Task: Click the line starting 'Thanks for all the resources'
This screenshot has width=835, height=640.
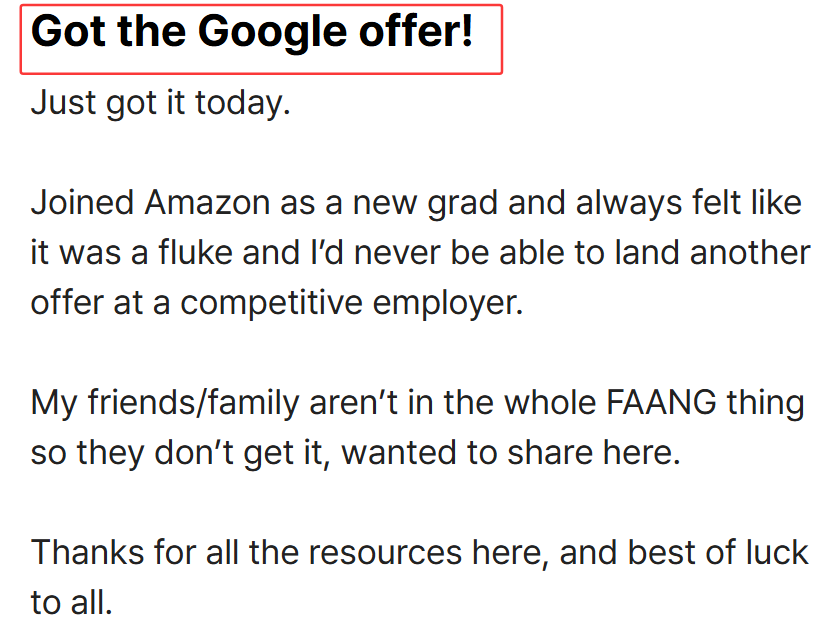Action: (x=420, y=552)
